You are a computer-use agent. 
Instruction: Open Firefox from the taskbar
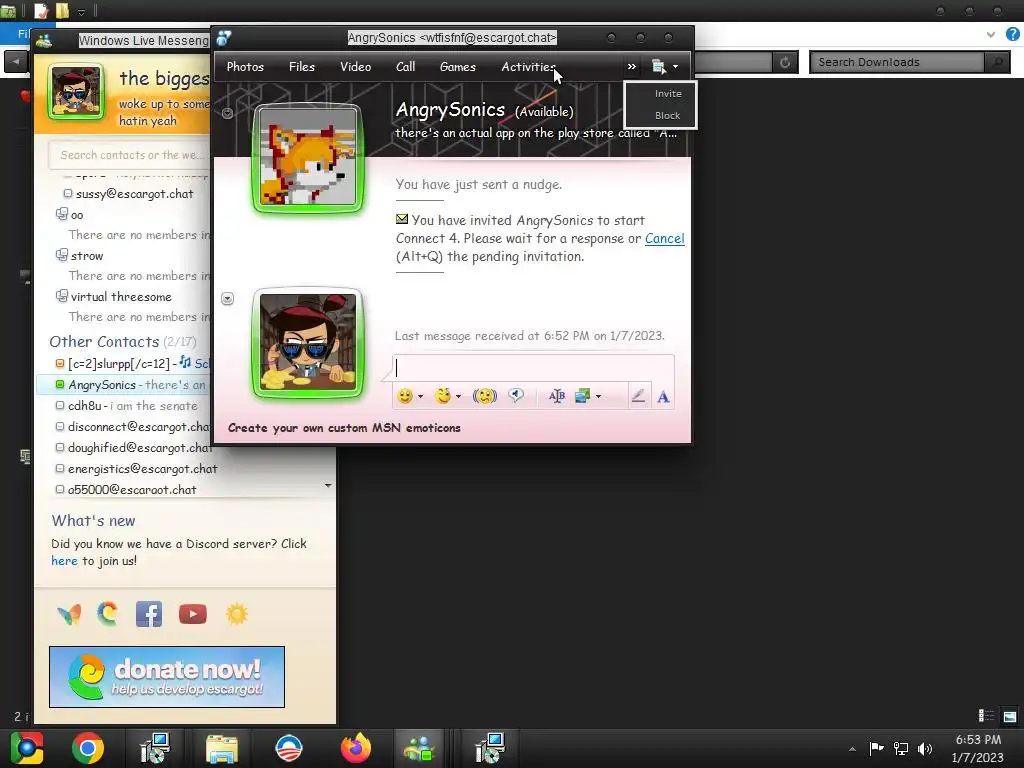[x=356, y=748]
